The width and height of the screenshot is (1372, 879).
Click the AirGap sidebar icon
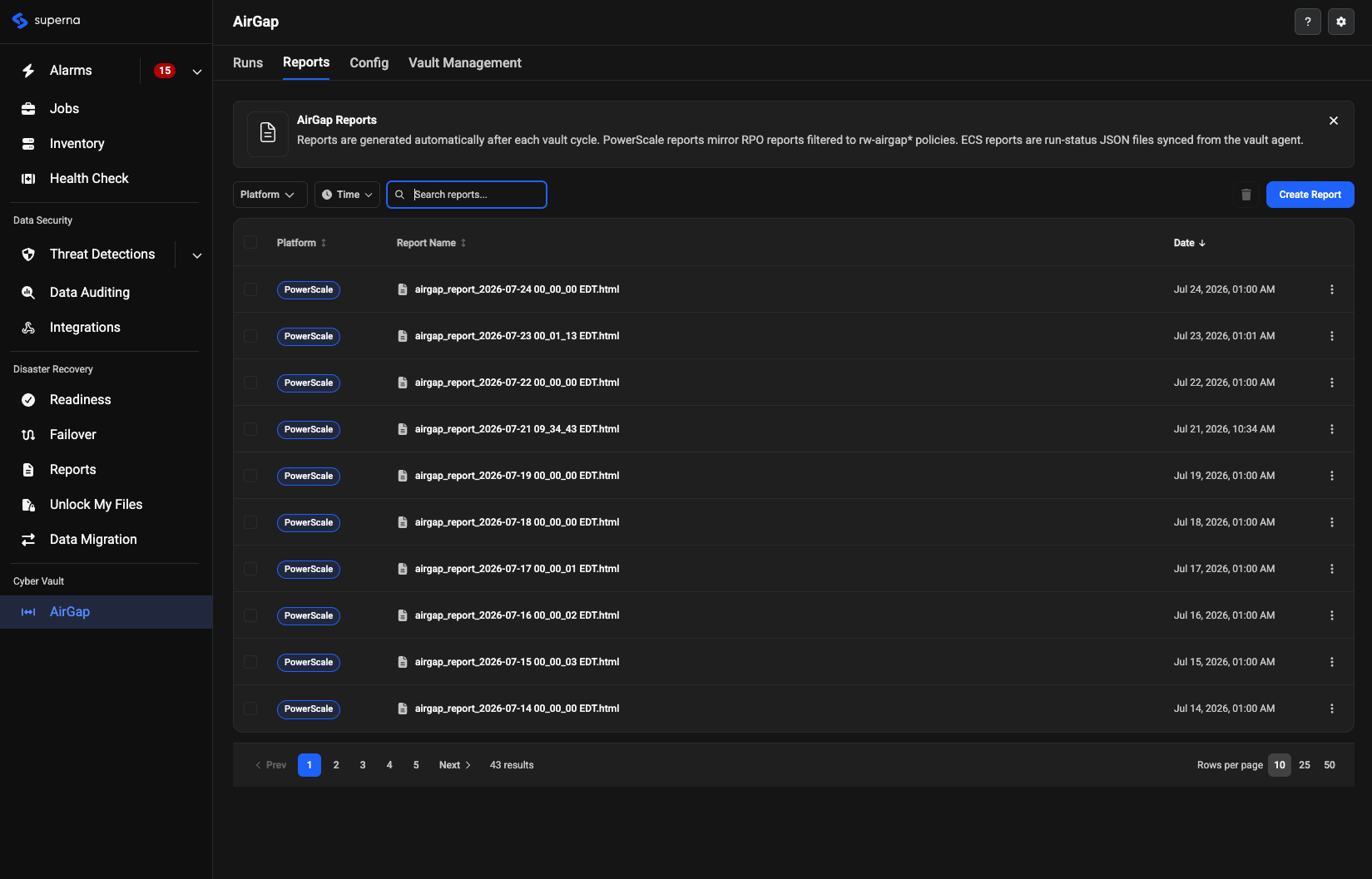tap(28, 612)
